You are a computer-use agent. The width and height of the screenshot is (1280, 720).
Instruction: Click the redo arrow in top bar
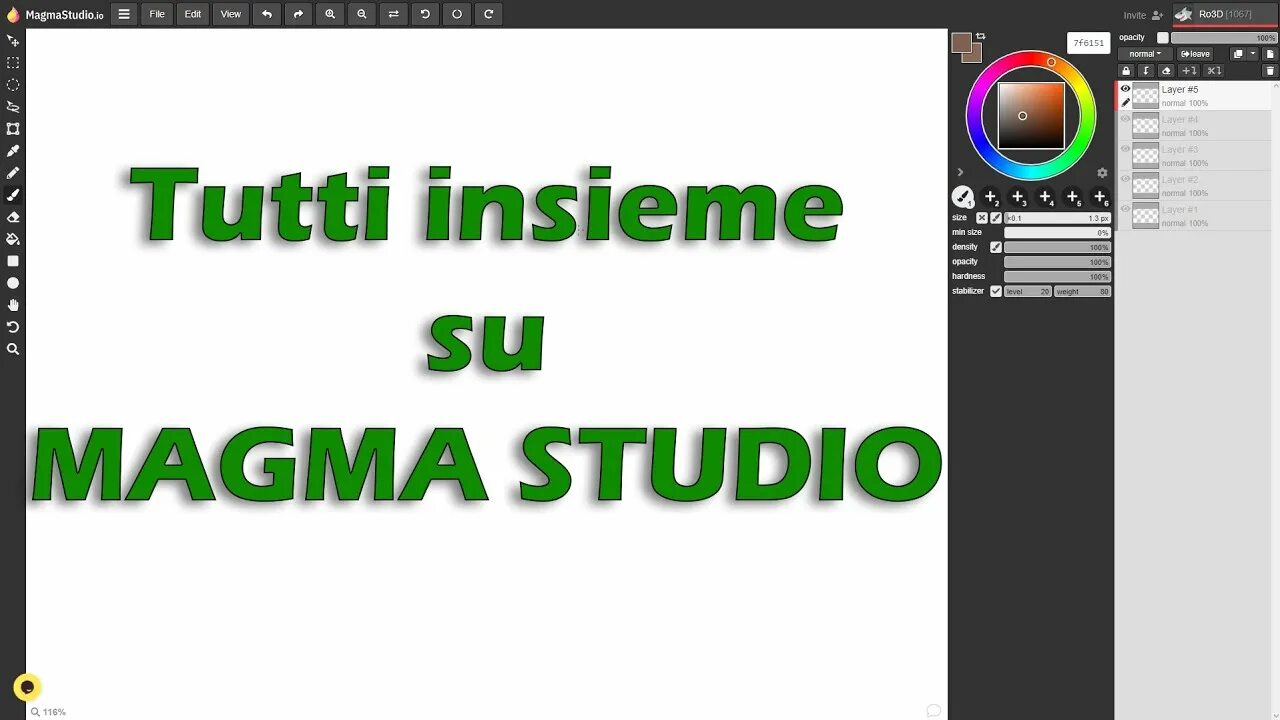[x=298, y=14]
